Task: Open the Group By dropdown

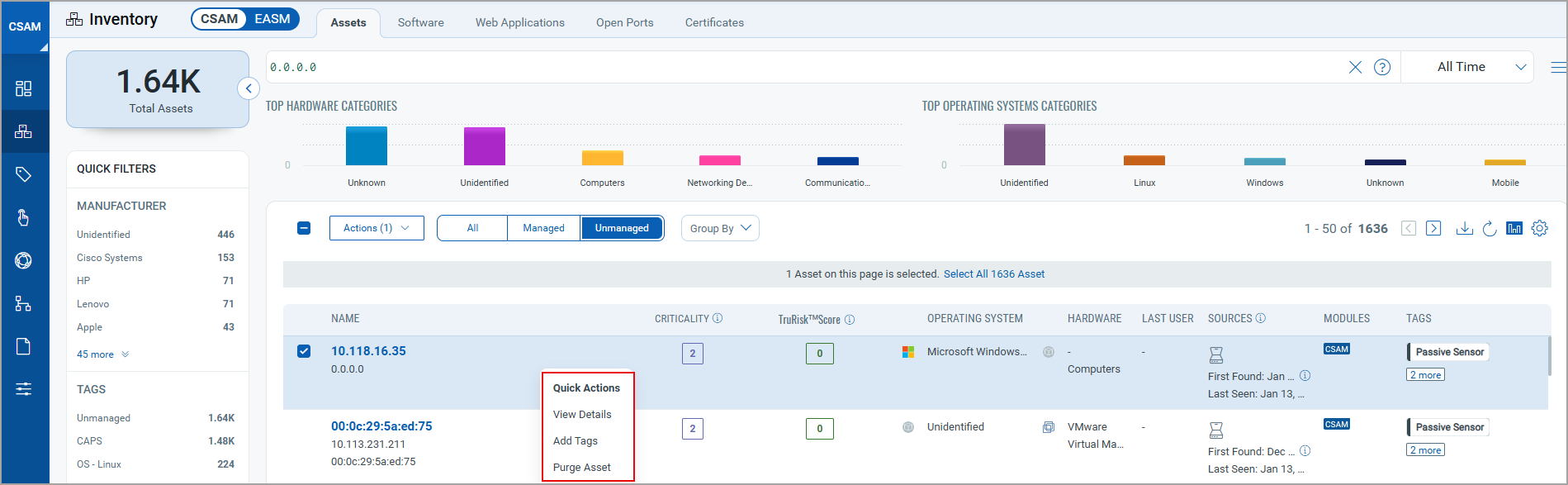Action: (720, 228)
